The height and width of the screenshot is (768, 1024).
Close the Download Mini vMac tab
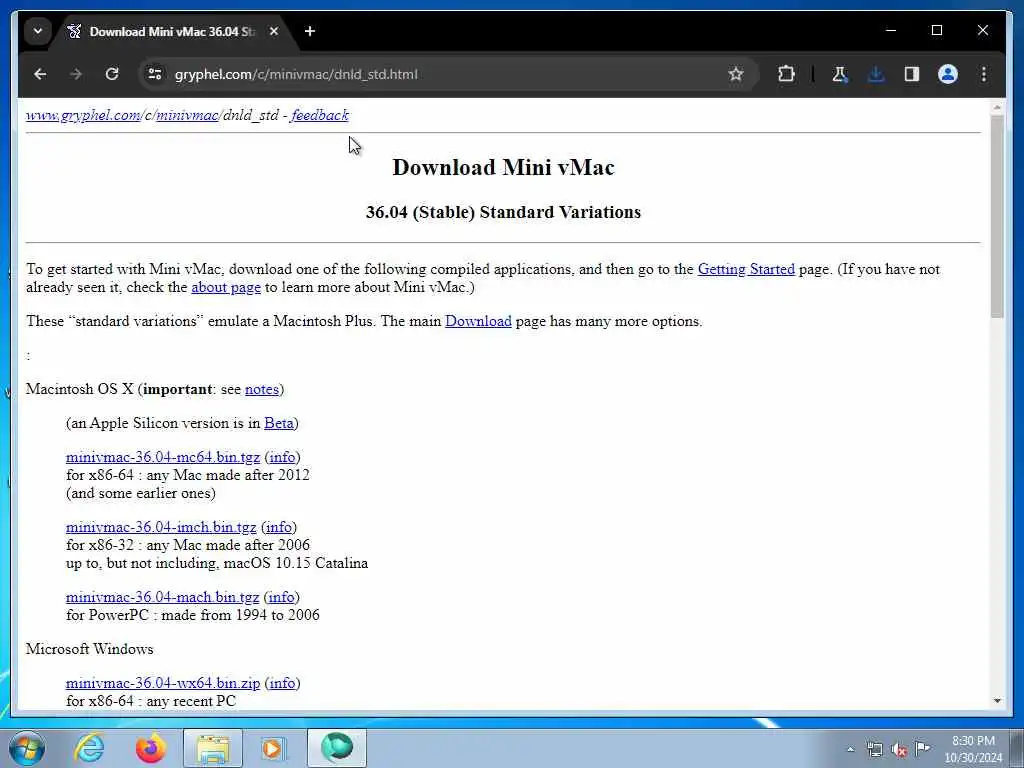coord(274,31)
